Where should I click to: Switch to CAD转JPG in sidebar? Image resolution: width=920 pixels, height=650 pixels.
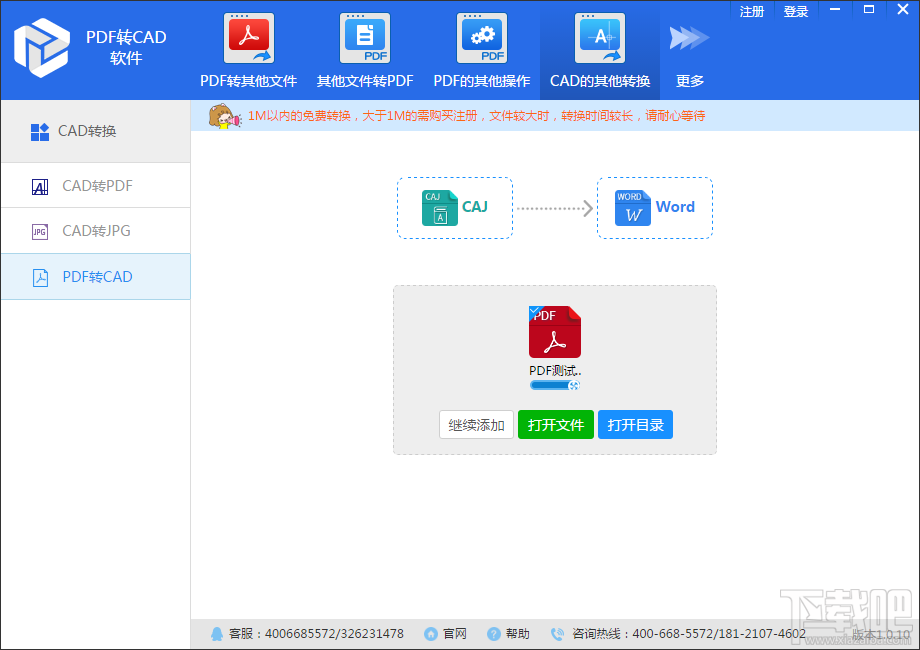pyautogui.click(x=96, y=231)
